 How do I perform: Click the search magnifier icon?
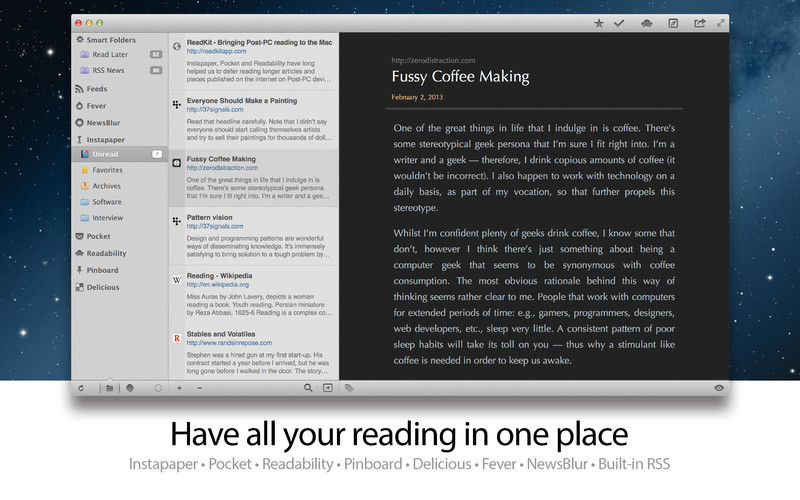click(308, 387)
